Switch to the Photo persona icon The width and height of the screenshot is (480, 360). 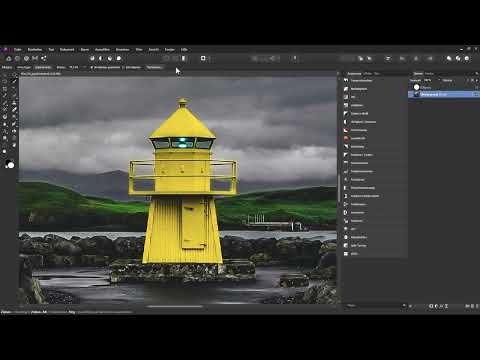tap(9, 58)
